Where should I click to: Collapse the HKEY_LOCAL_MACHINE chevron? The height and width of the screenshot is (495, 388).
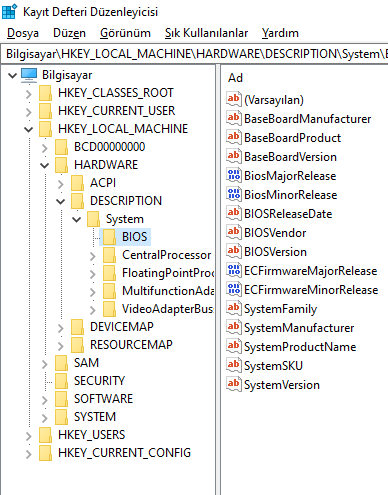click(x=29, y=129)
